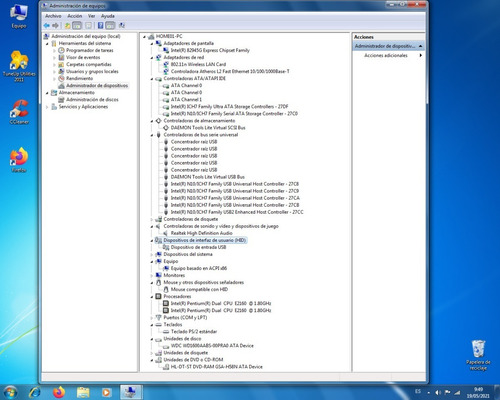Open the Archivo menu
The image size is (500, 400).
pyautogui.click(x=53, y=16)
